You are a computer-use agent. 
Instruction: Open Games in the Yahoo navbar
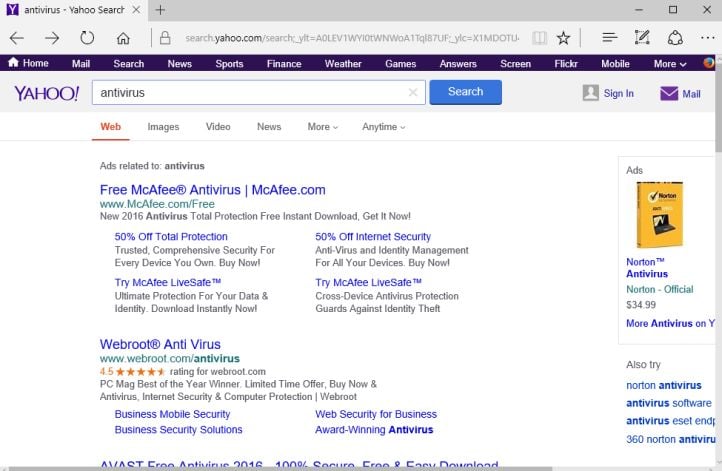pos(401,64)
